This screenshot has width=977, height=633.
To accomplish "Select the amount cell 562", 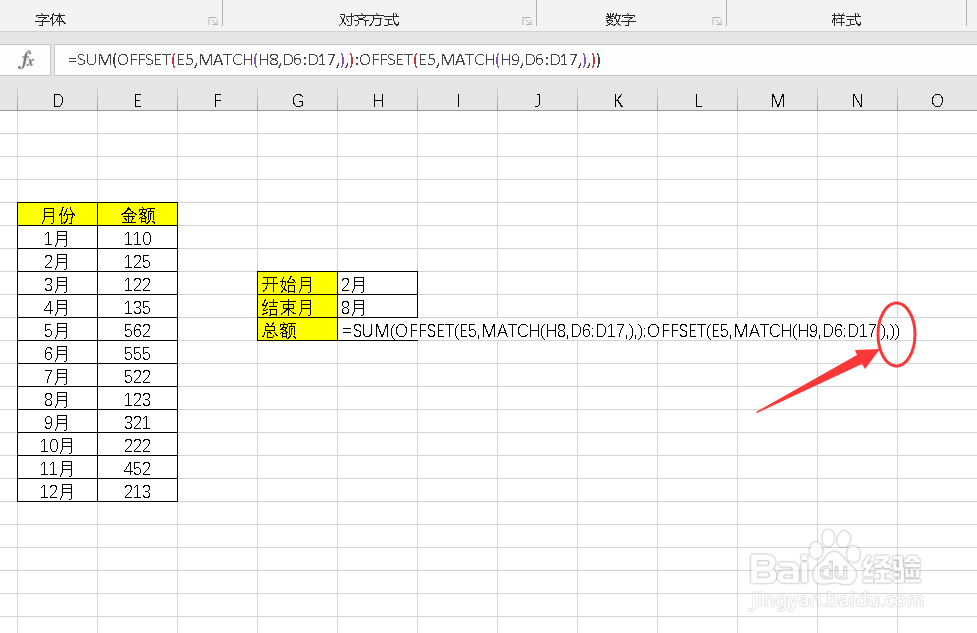I will pyautogui.click(x=137, y=330).
